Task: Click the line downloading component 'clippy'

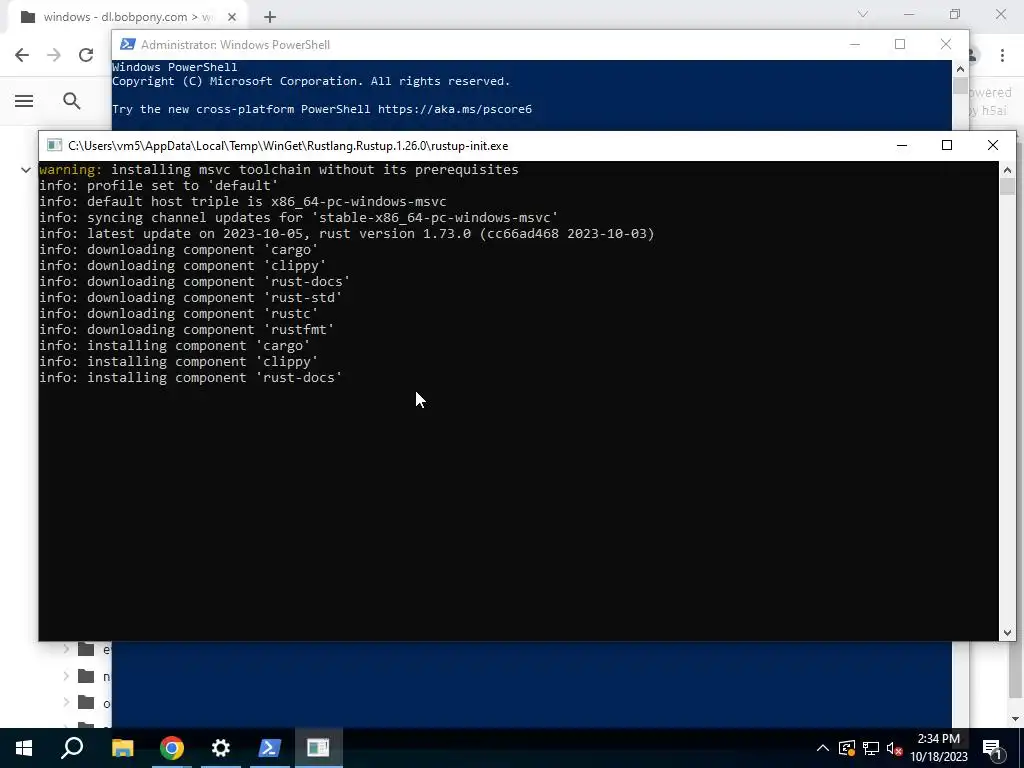Action: tap(183, 266)
